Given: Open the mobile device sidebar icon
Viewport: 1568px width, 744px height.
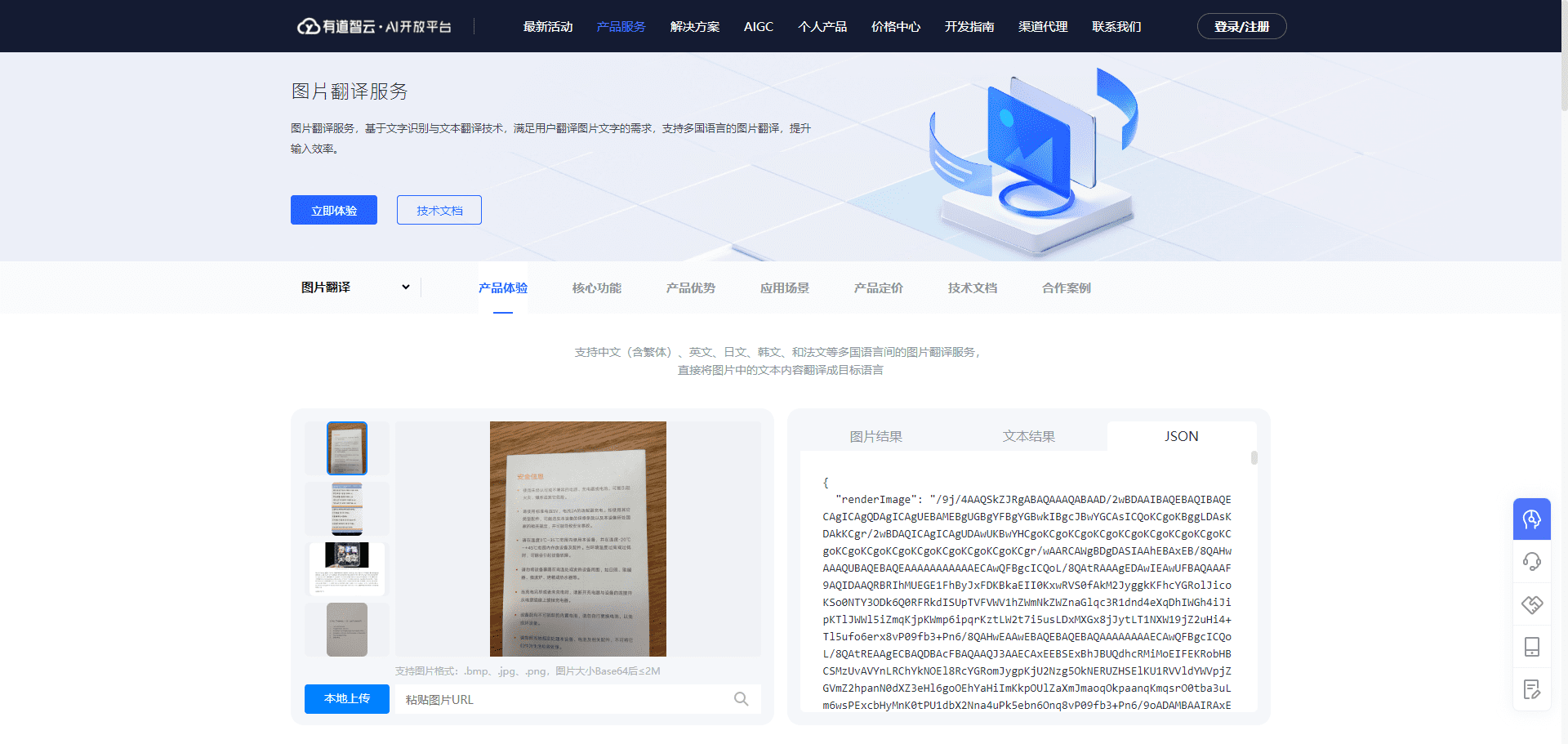Looking at the screenshot, I should coord(1531,647).
